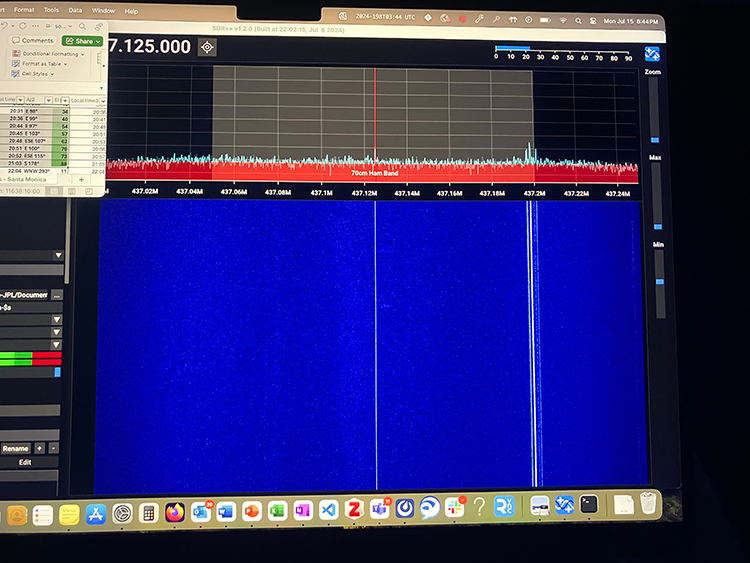Click the waterfall toggle icon at top right

click(x=651, y=54)
